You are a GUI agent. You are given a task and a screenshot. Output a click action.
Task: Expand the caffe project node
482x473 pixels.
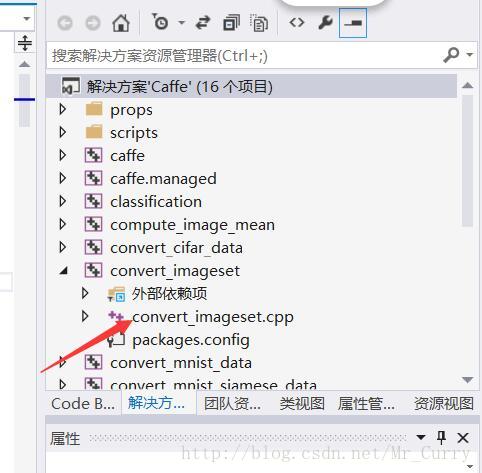pyautogui.click(x=63, y=155)
